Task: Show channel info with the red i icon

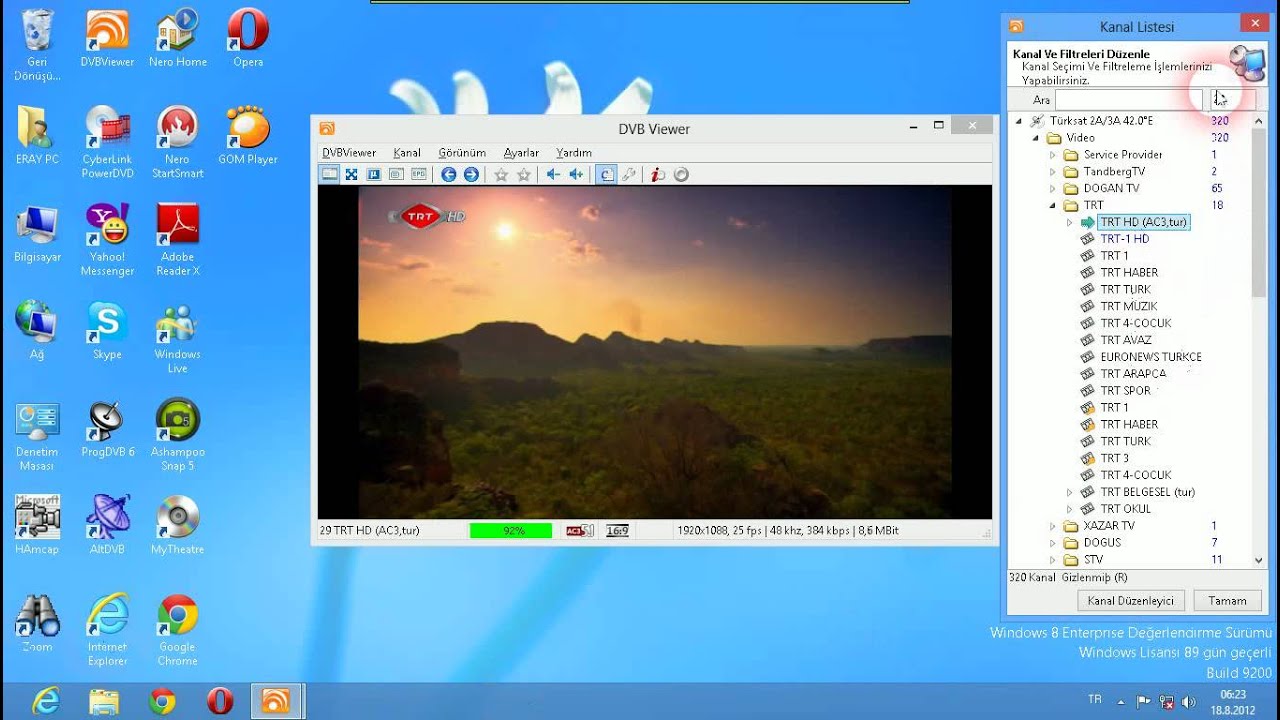Action: 658,174
